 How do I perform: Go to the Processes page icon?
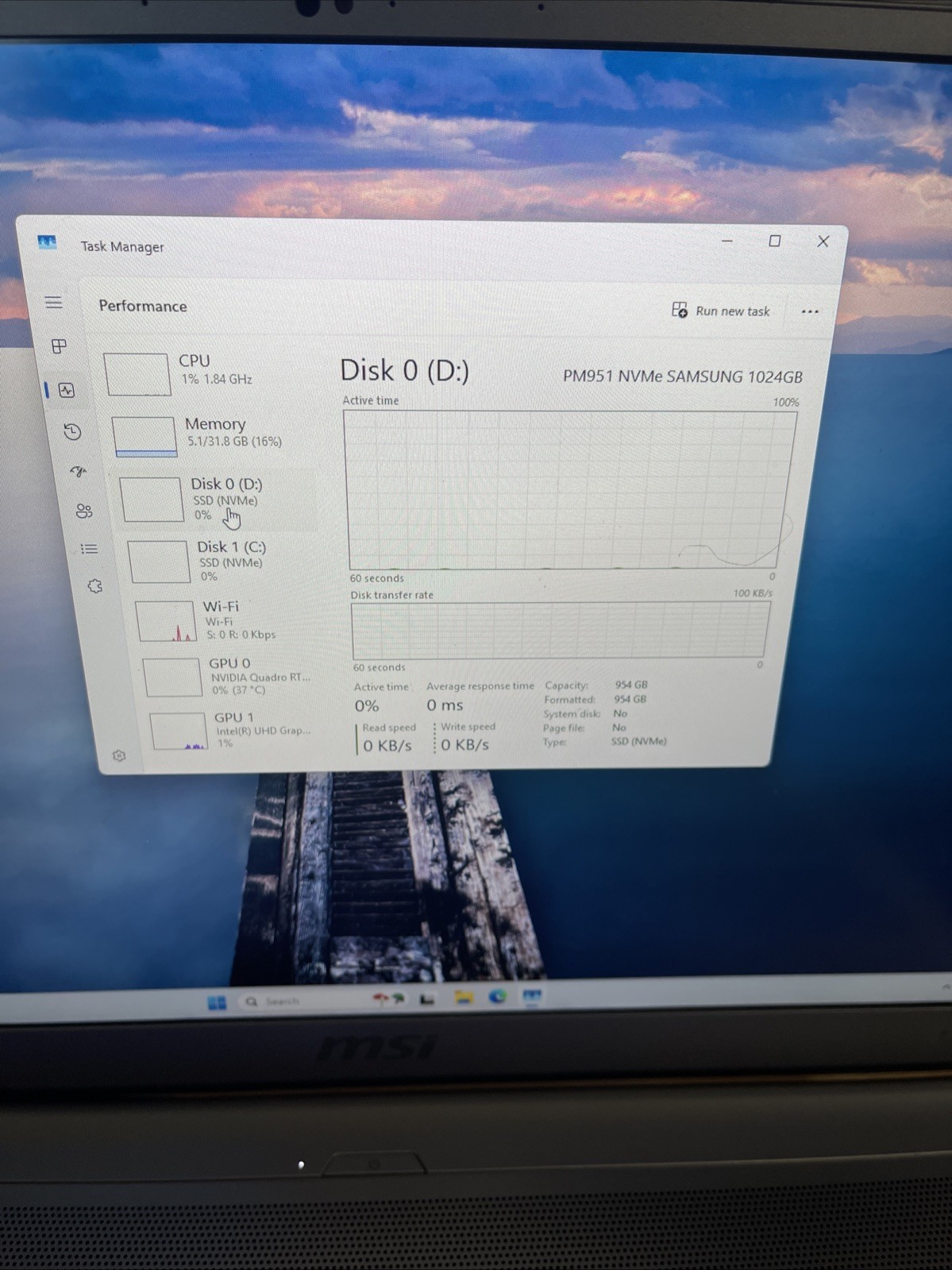(59, 346)
